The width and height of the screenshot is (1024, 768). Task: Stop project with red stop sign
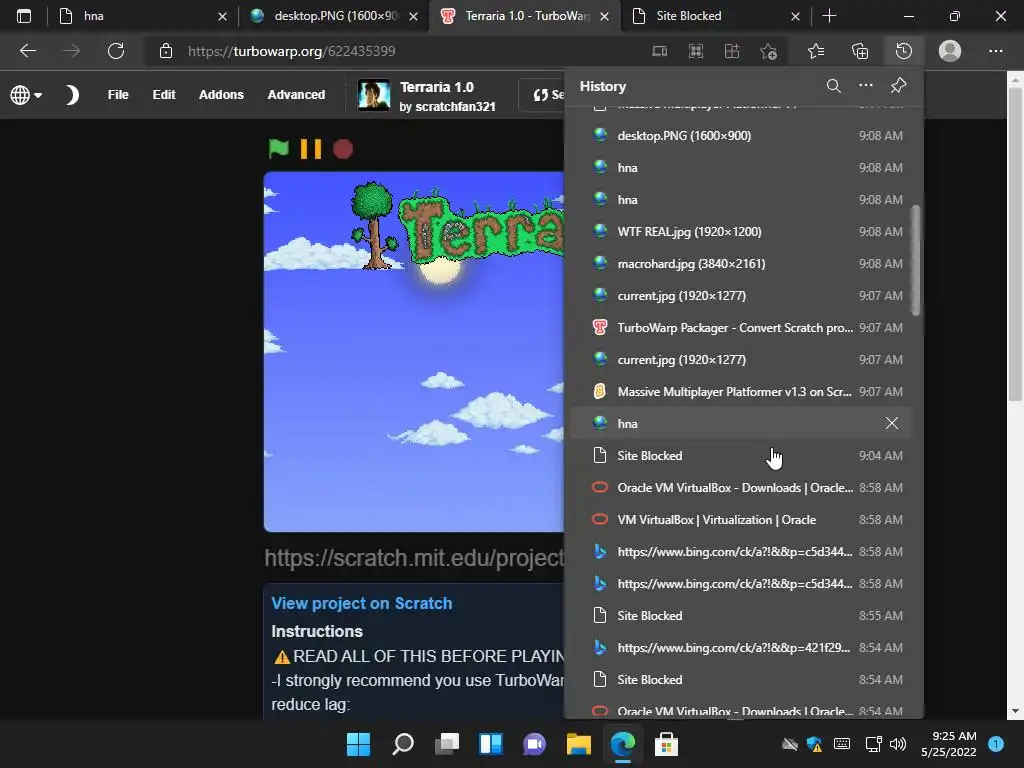[x=343, y=149]
